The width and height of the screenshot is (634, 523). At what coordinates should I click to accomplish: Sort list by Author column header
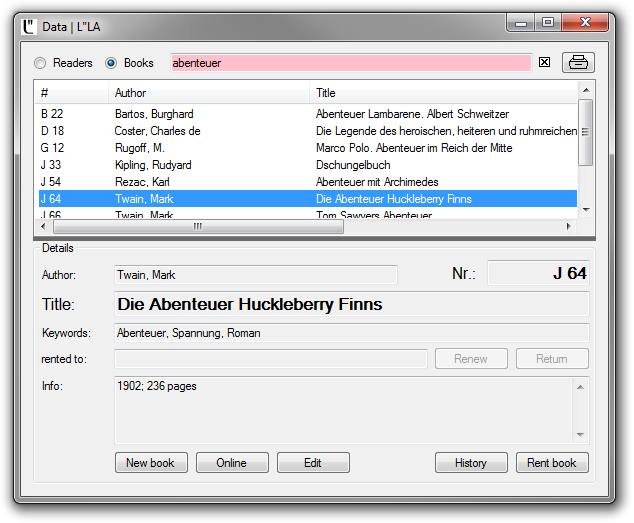[x=210, y=93]
